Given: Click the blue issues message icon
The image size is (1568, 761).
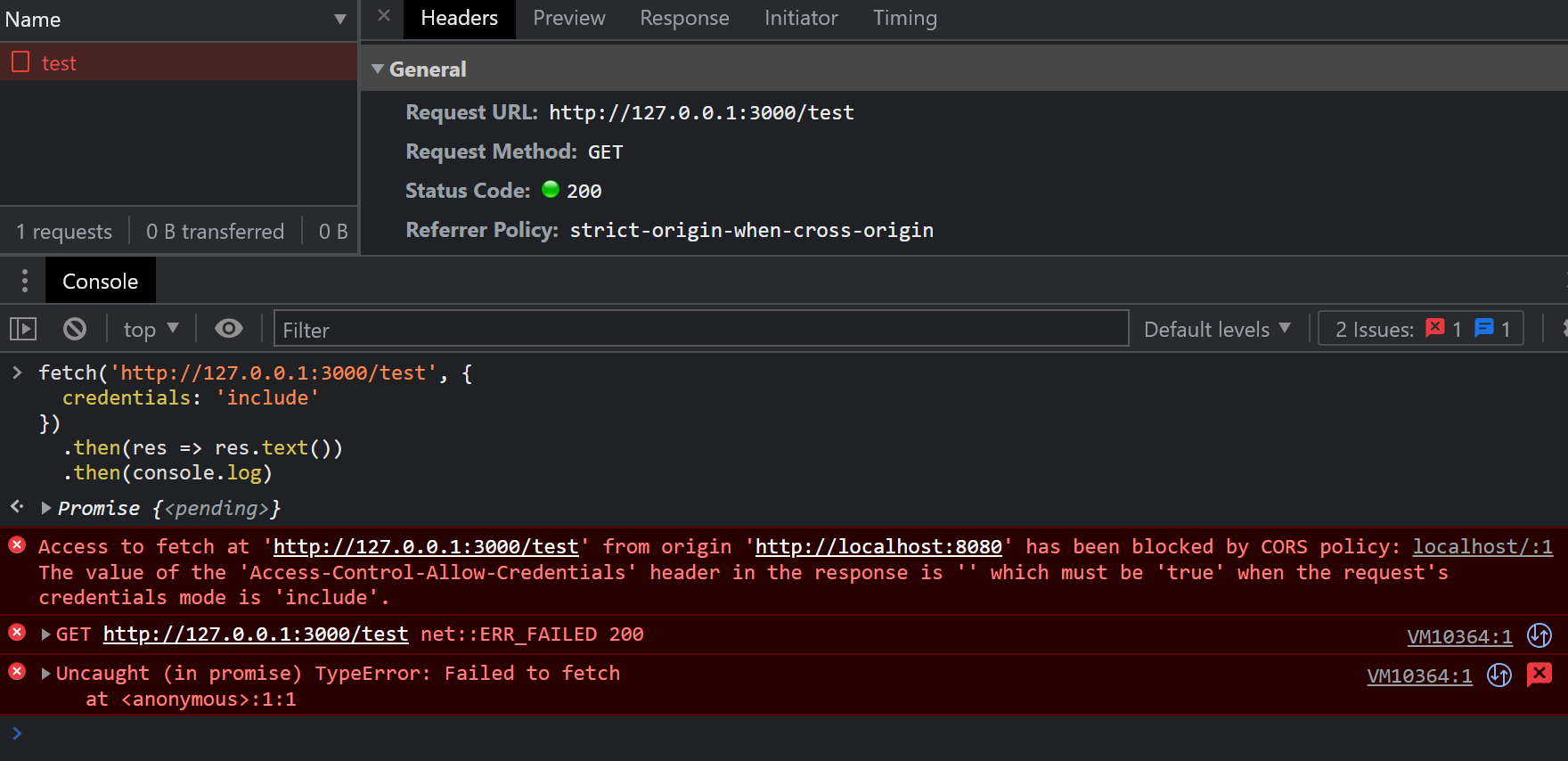Looking at the screenshot, I should click(x=1483, y=328).
